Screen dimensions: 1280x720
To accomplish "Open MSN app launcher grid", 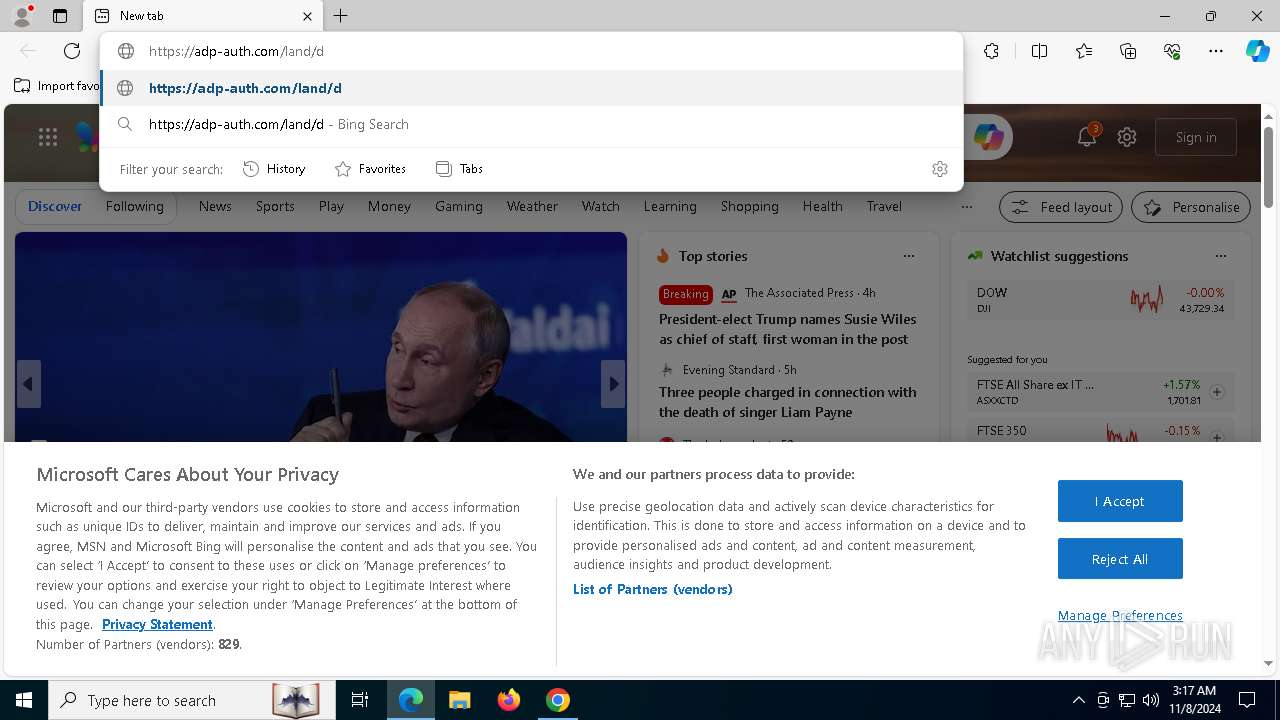I will point(47,137).
